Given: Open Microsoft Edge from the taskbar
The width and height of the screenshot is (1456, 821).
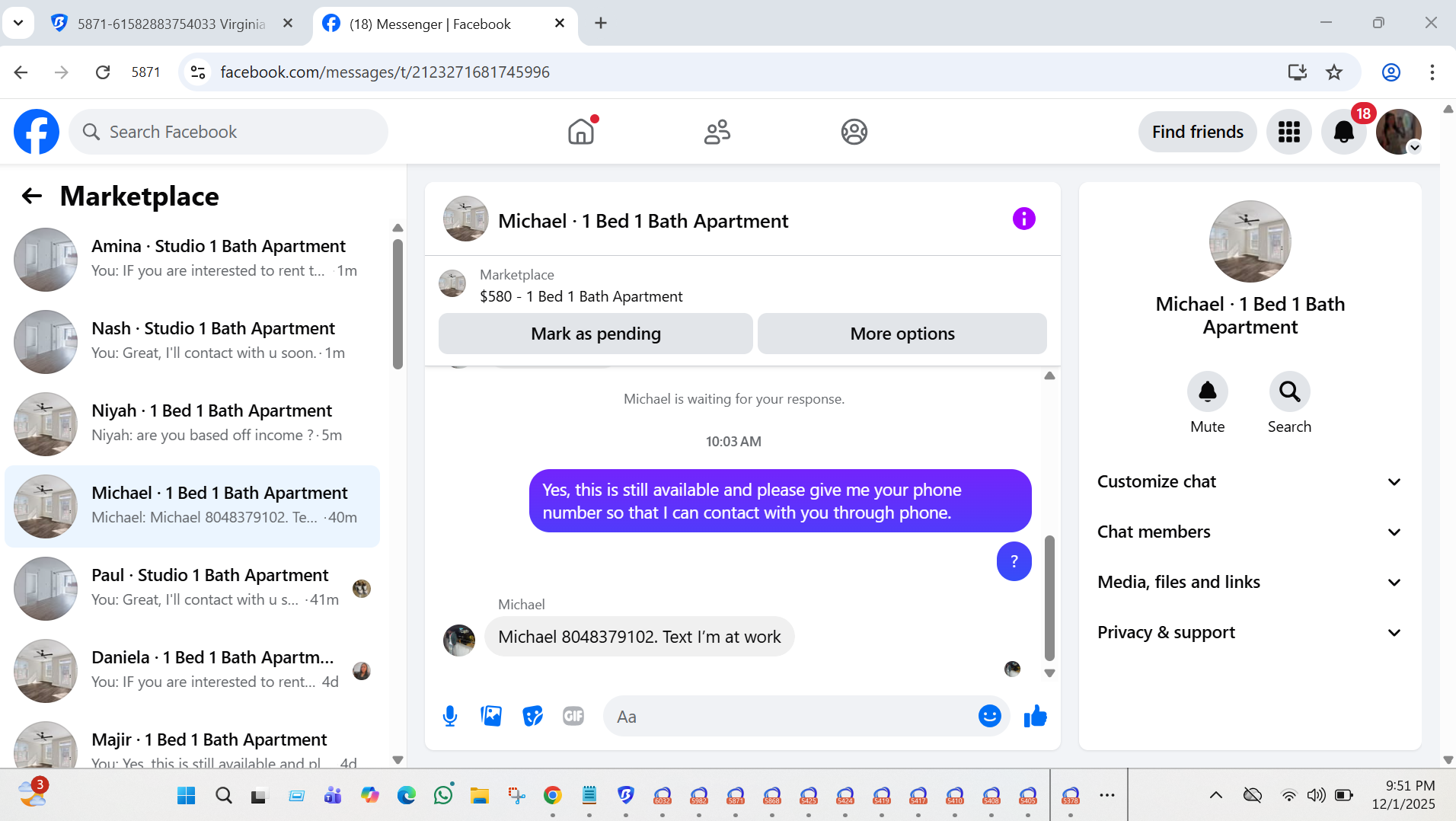Looking at the screenshot, I should point(407,796).
